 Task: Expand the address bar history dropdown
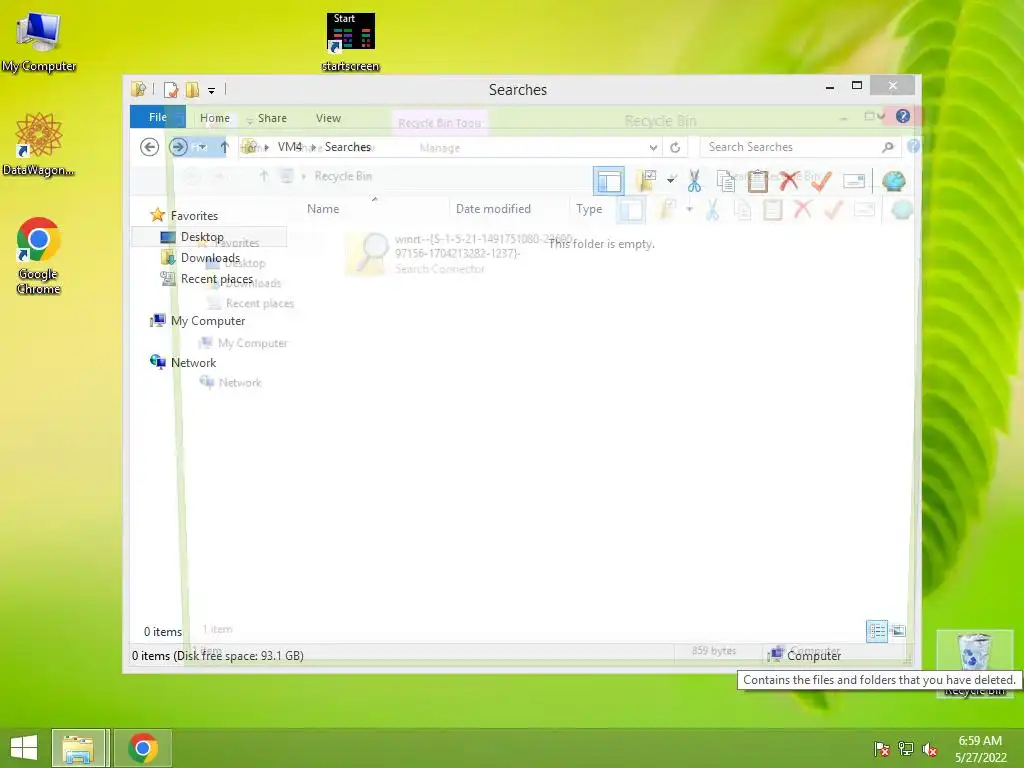(x=653, y=148)
